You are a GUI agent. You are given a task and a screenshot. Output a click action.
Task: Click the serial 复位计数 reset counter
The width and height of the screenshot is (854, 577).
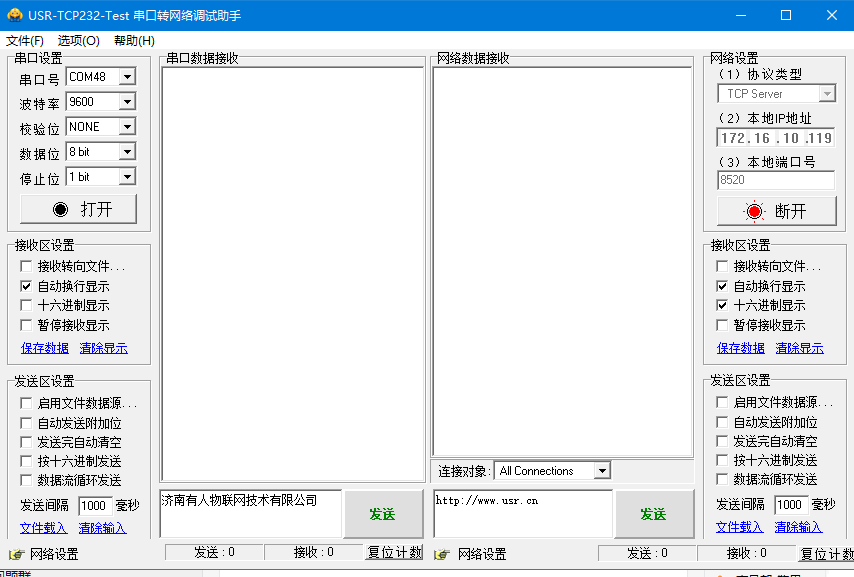394,552
